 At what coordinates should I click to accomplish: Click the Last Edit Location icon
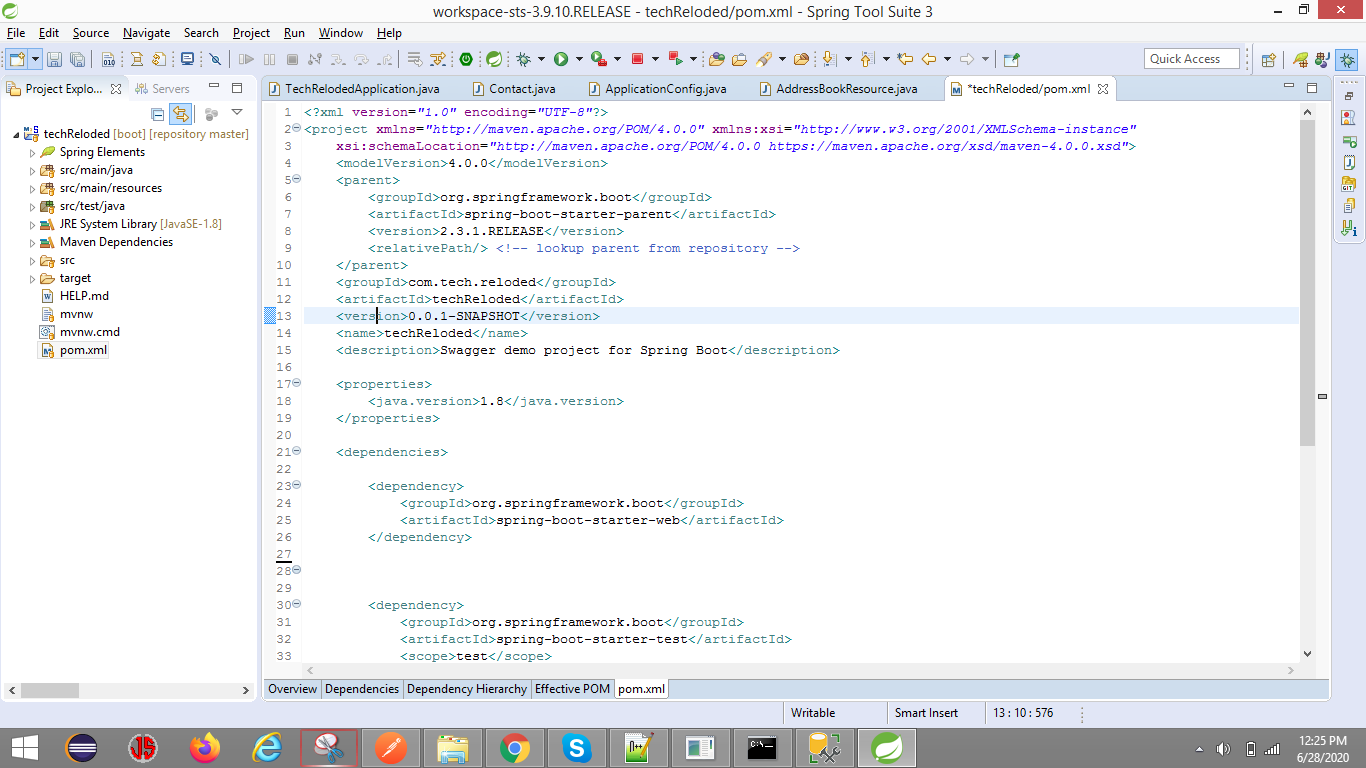[x=905, y=59]
